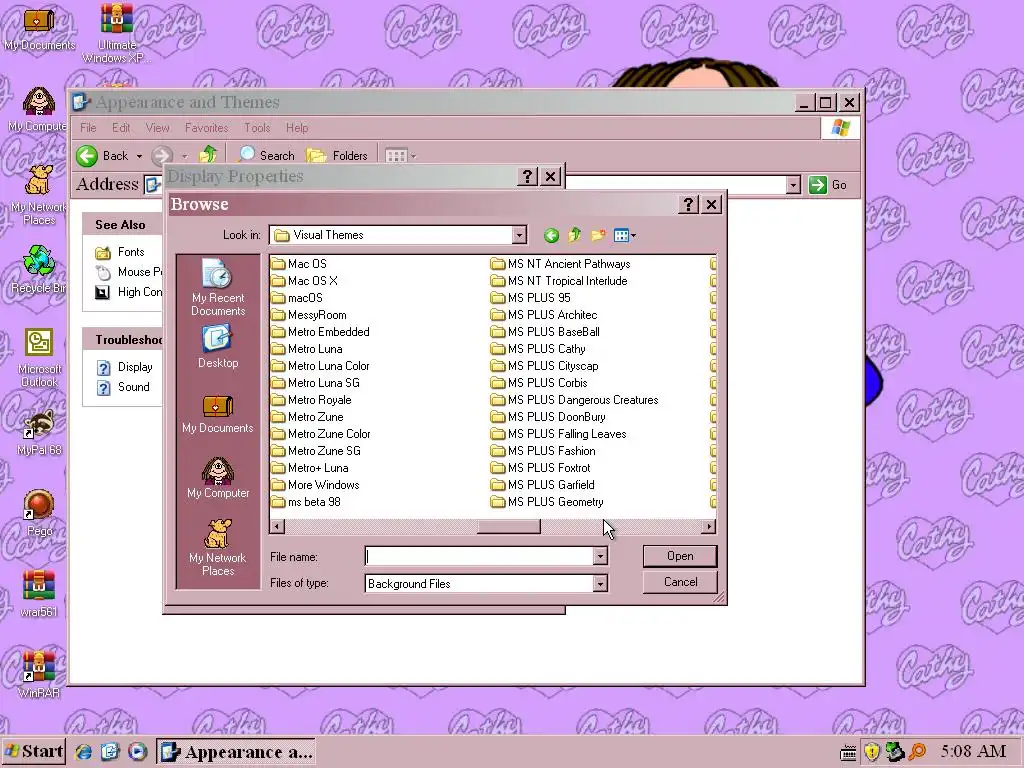The image size is (1024, 768).
Task: Expand the Look in dropdown
Action: click(x=519, y=235)
